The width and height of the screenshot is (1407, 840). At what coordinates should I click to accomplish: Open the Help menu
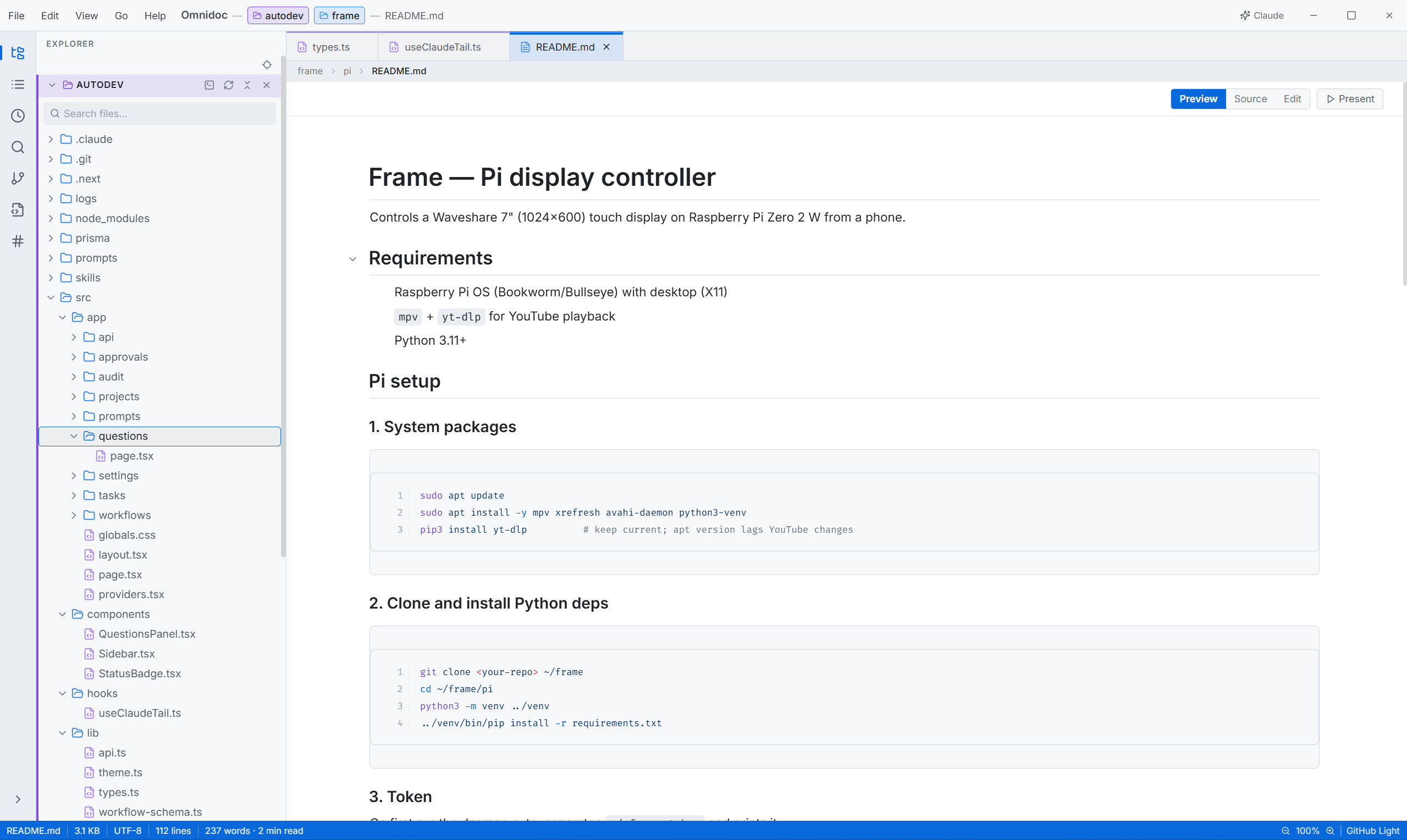pyautogui.click(x=155, y=15)
